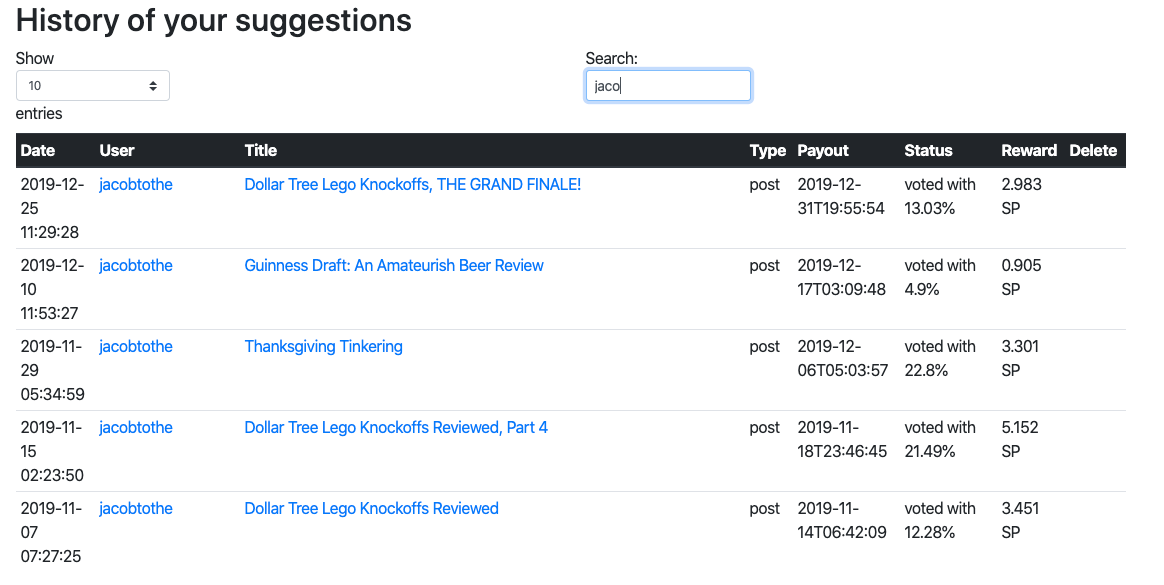1164x585 pixels.
Task: Sort table by User column header
Action: point(117,151)
